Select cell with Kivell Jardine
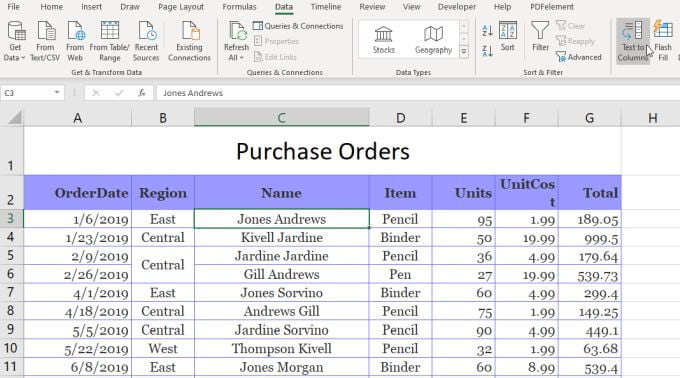The image size is (680, 378). pos(281,238)
